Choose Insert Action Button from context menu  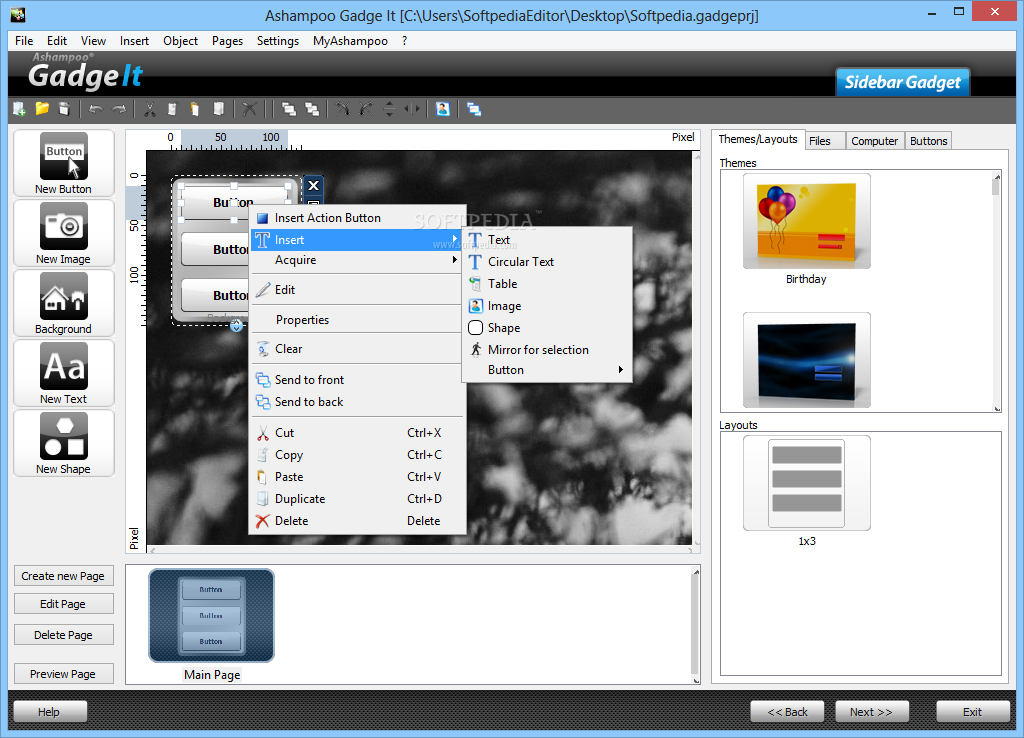coord(357,217)
